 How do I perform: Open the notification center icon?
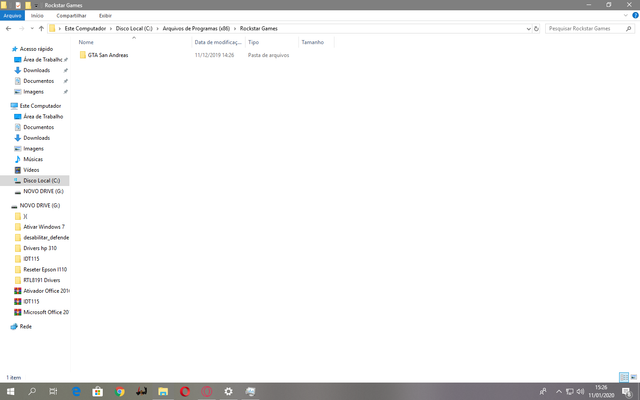[x=627, y=392]
